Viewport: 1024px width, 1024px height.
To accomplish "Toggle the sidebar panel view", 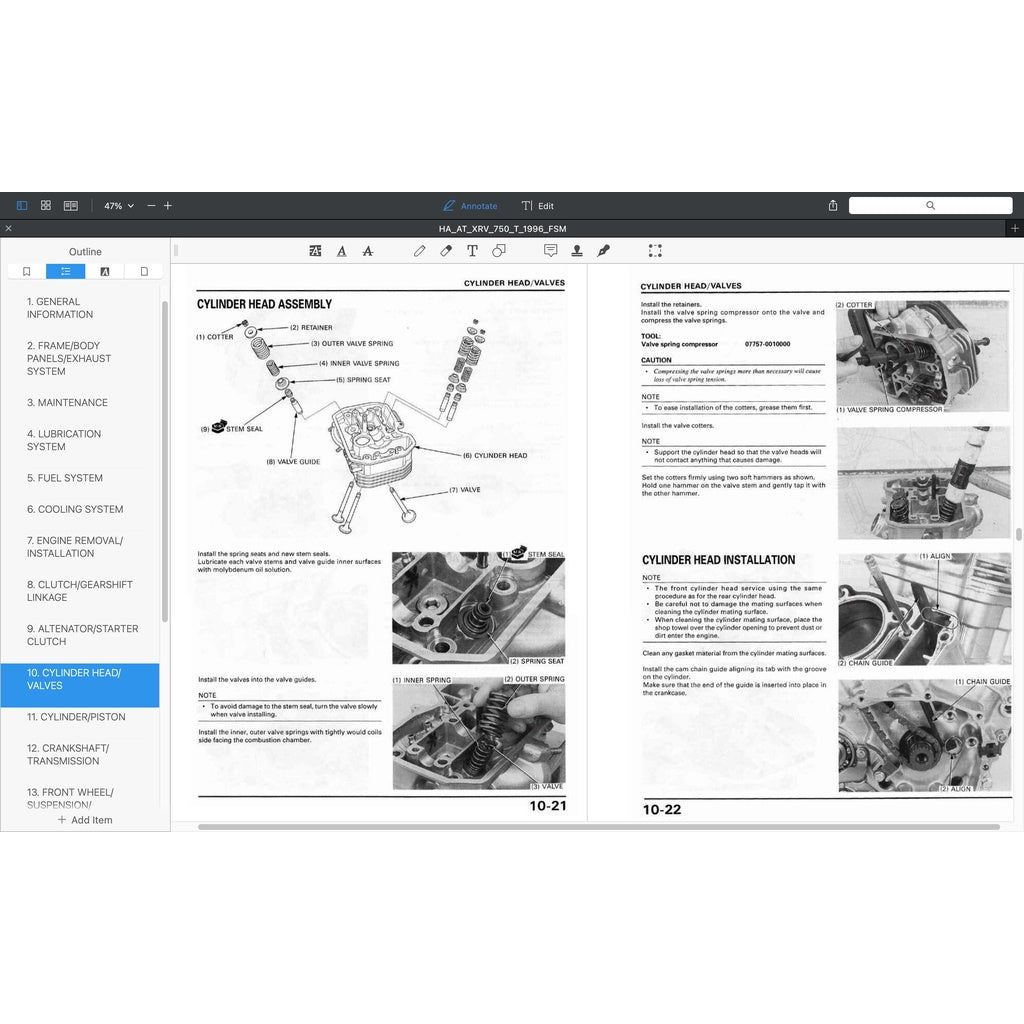I will pos(22,206).
